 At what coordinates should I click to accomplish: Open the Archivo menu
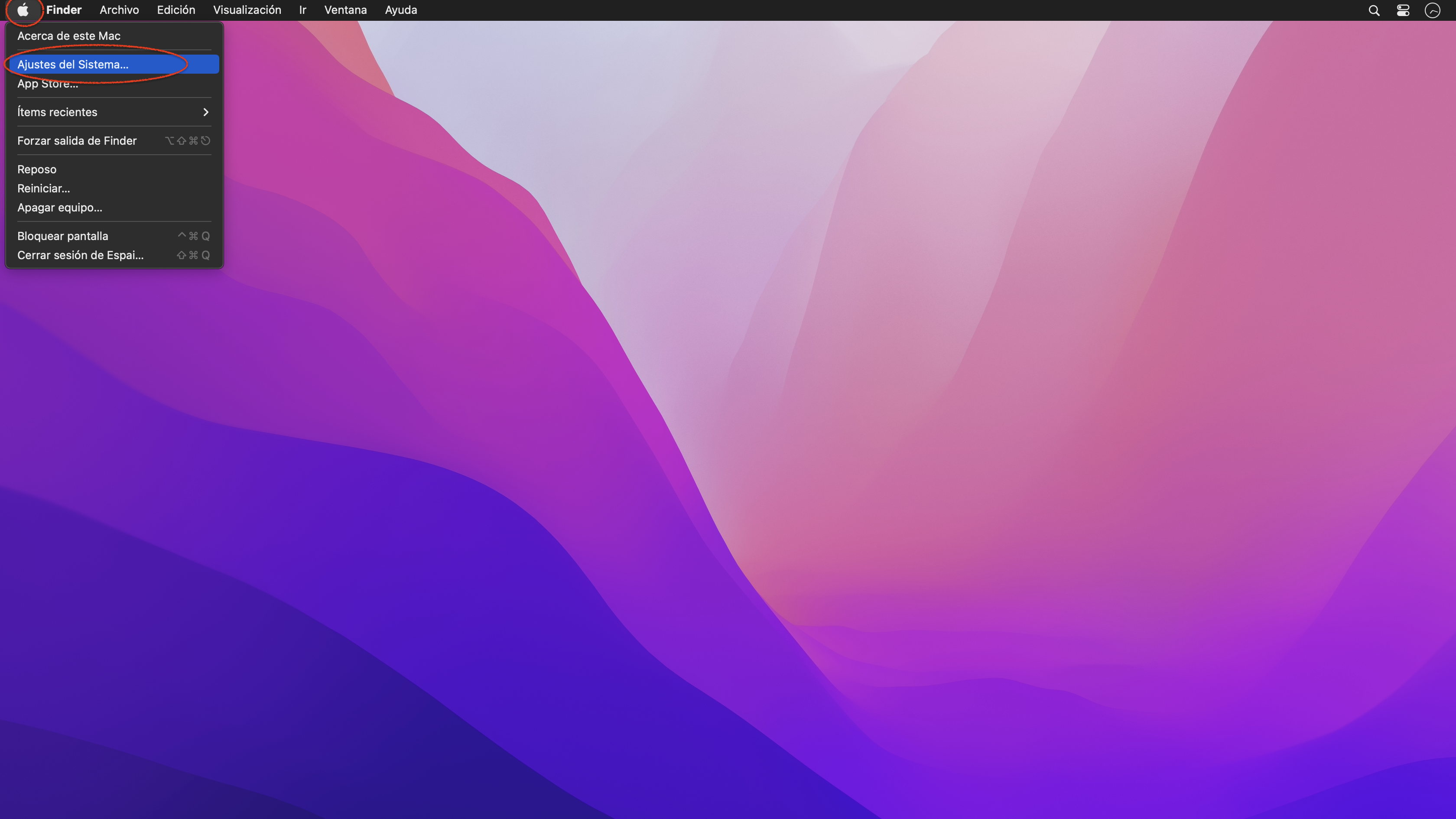pyautogui.click(x=119, y=10)
